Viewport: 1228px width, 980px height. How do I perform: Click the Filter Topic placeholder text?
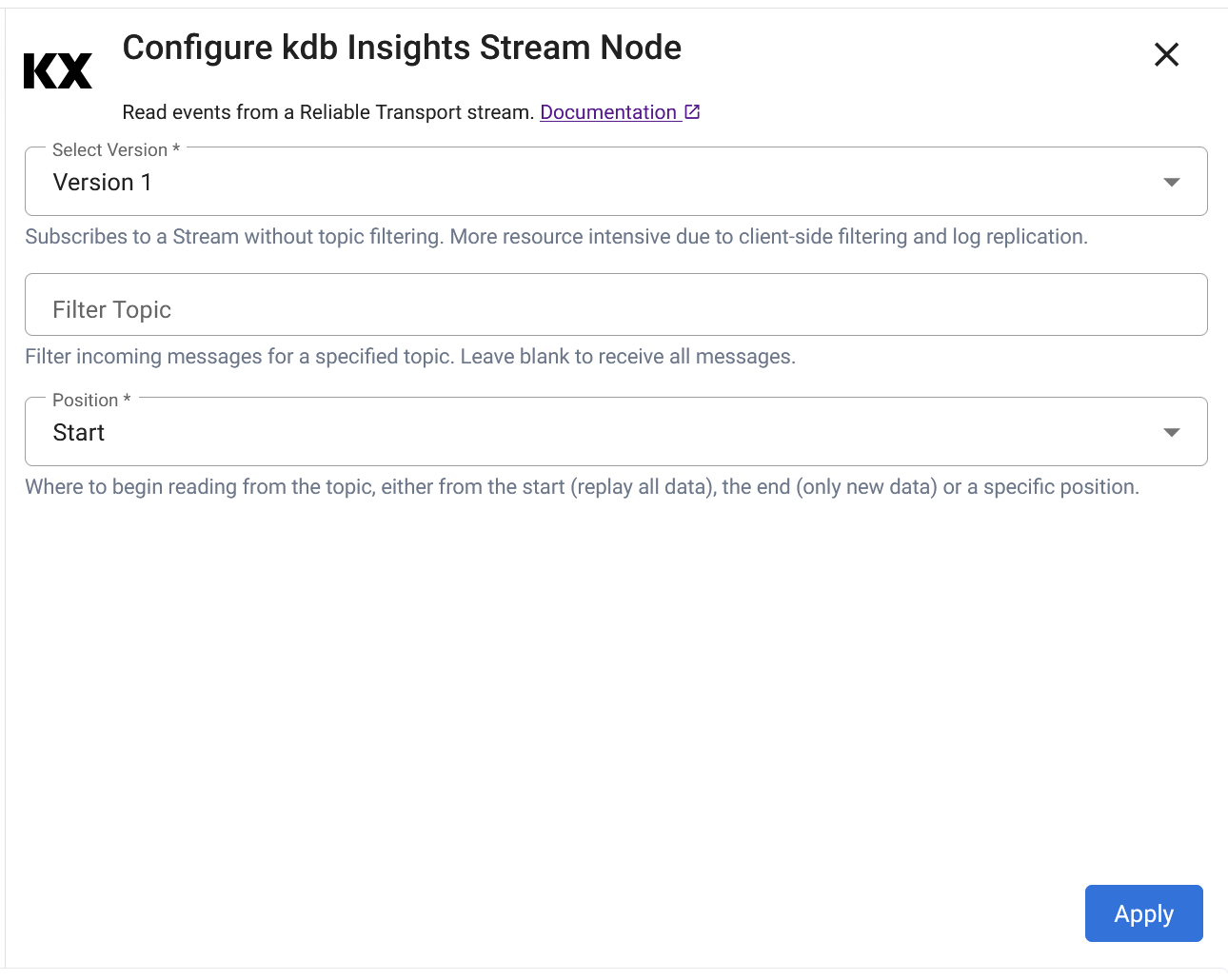click(111, 308)
